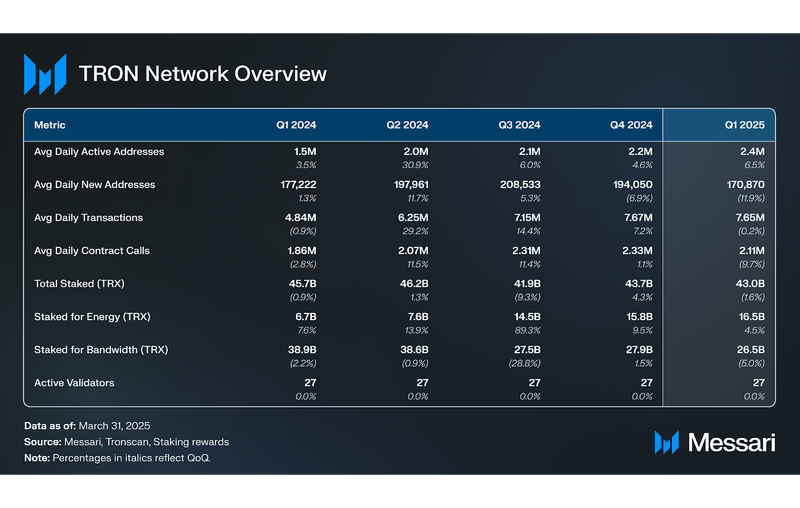This screenshot has width=800, height=508.
Task: Click the value '46.2B' total staked
Action: 414,284
